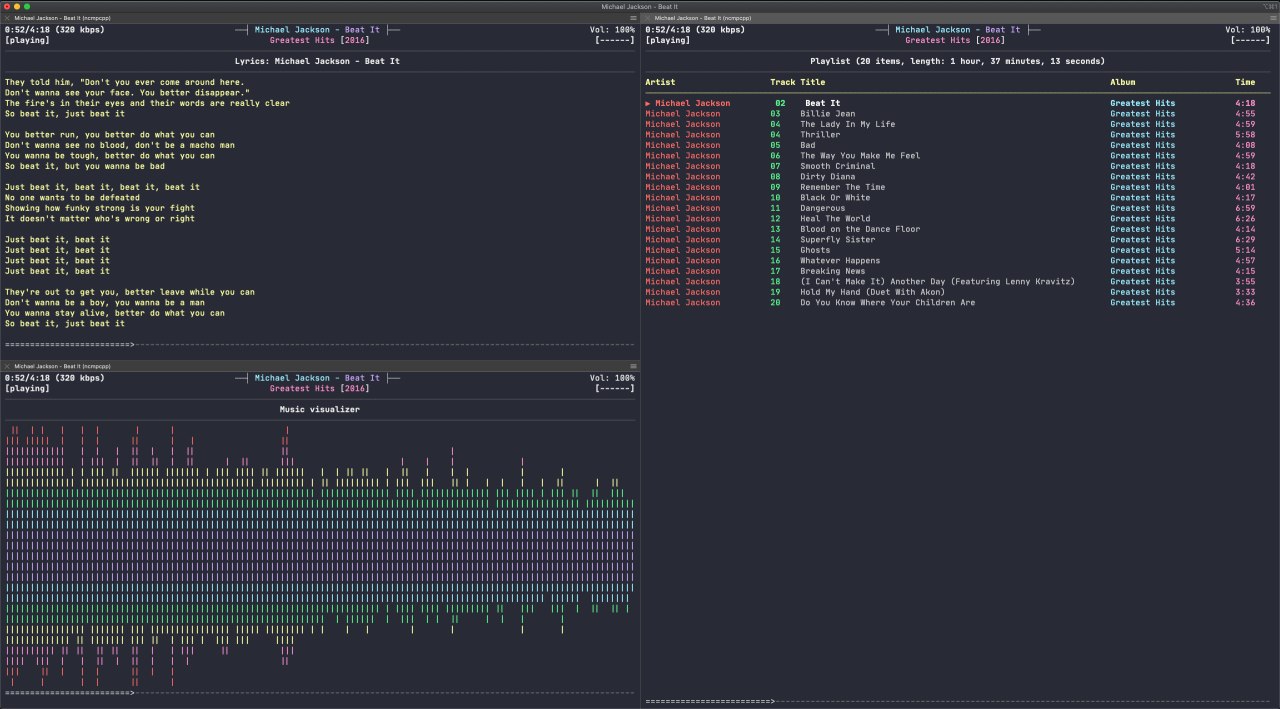Viewport: 1280px width, 709px height.
Task: Select the Album column header in playlist
Action: [x=1122, y=82]
